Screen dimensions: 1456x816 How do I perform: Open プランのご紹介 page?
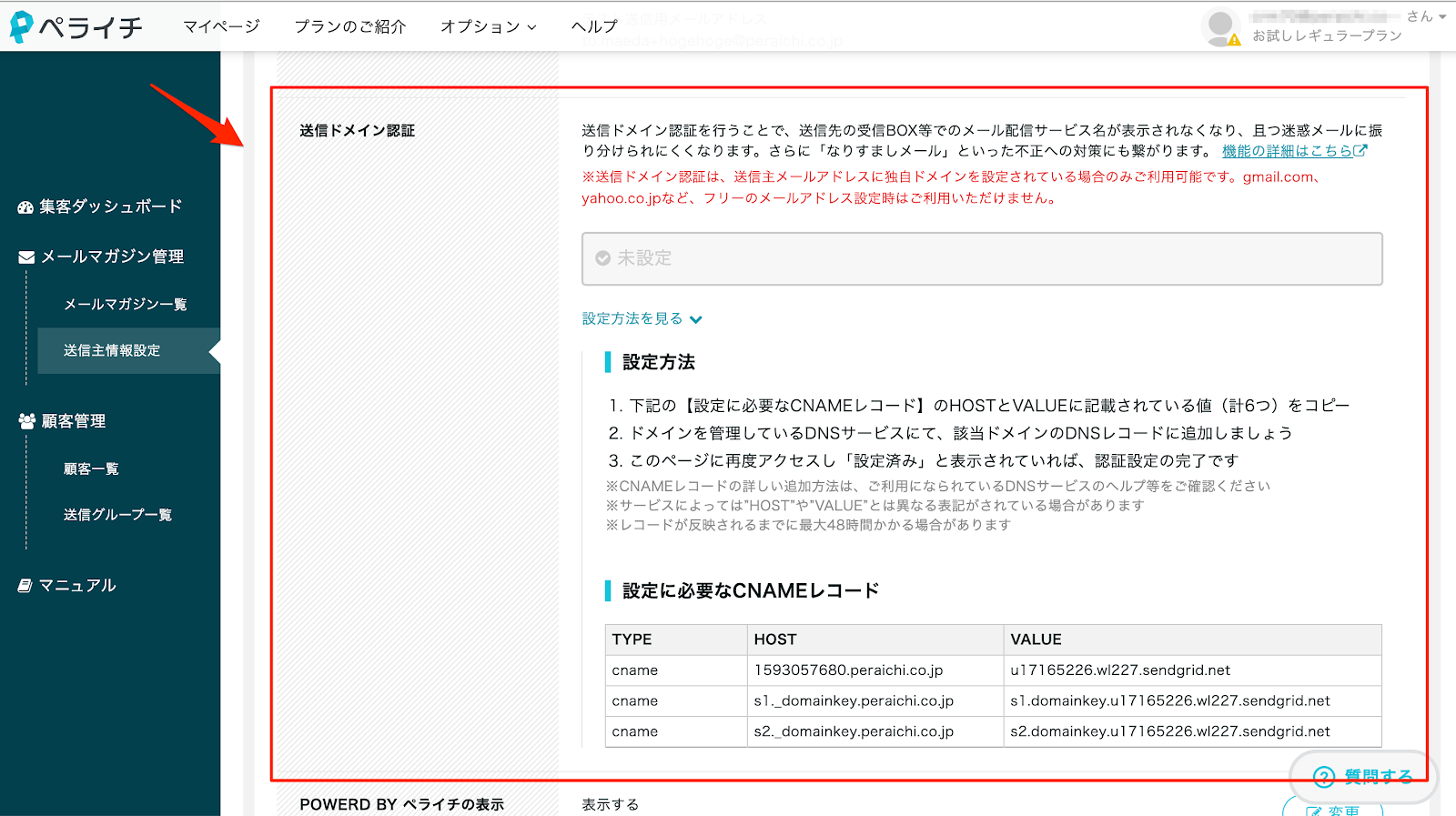350,26
